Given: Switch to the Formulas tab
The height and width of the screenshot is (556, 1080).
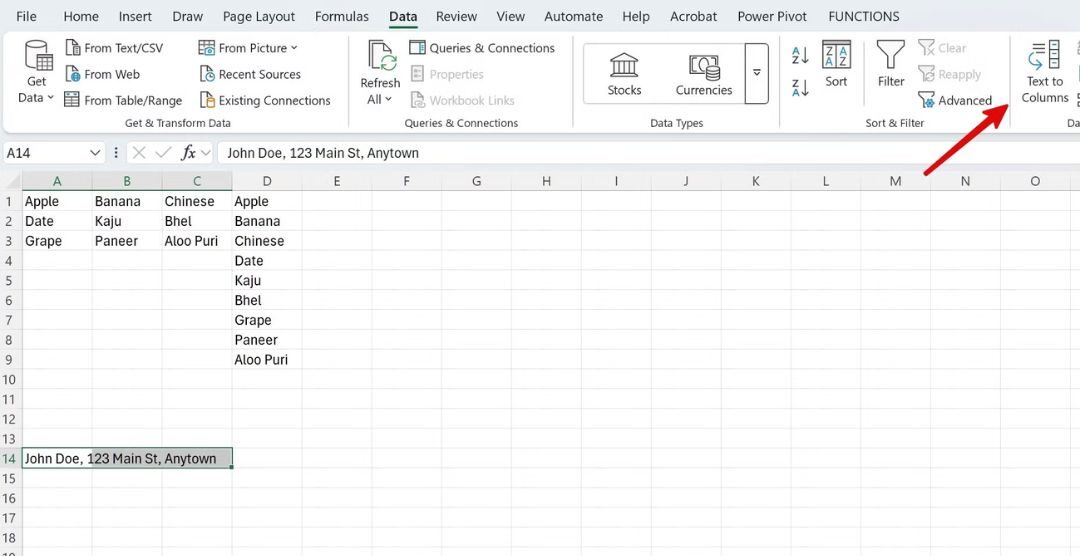Looking at the screenshot, I should tap(342, 16).
